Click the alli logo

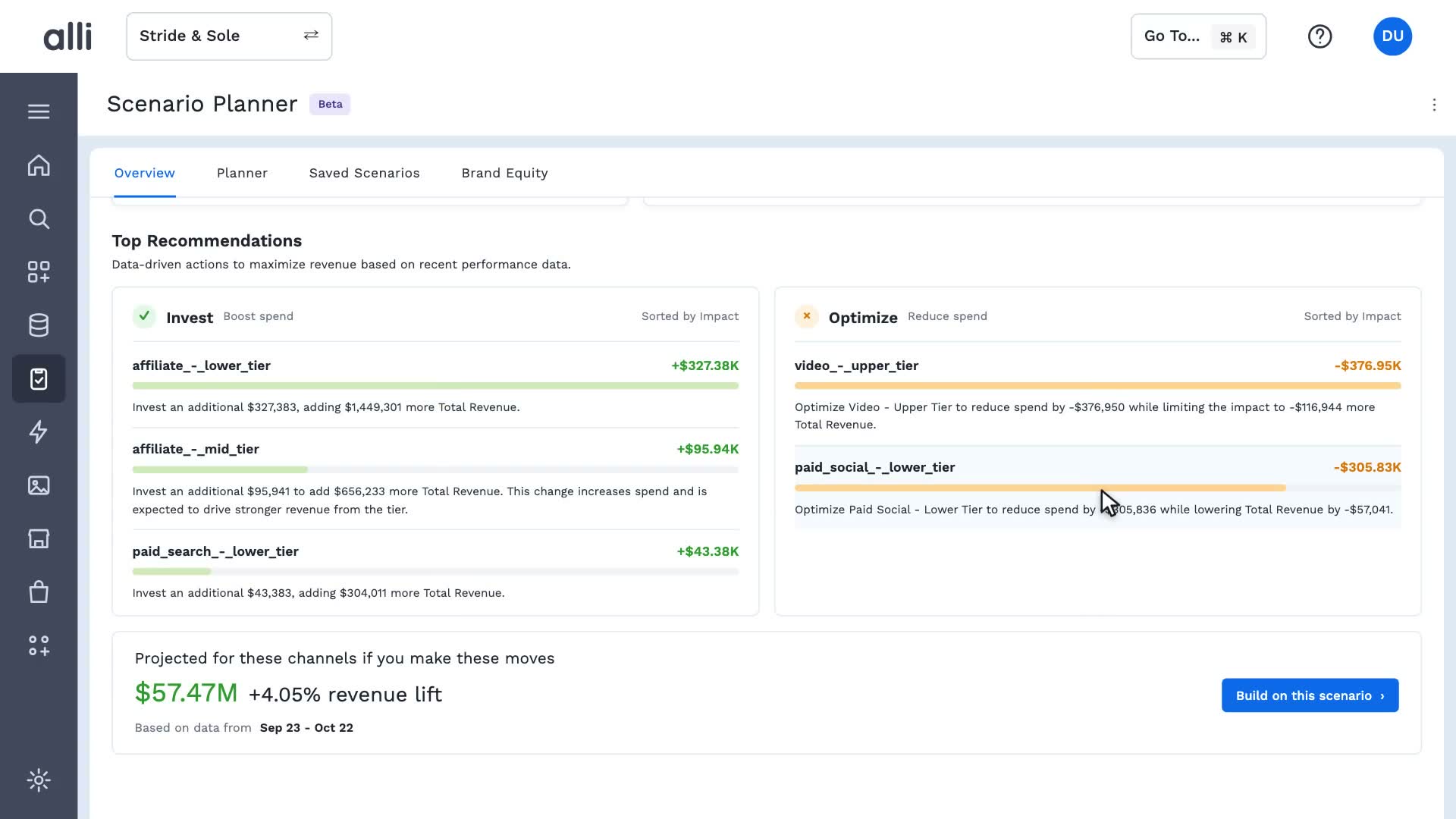pos(67,36)
